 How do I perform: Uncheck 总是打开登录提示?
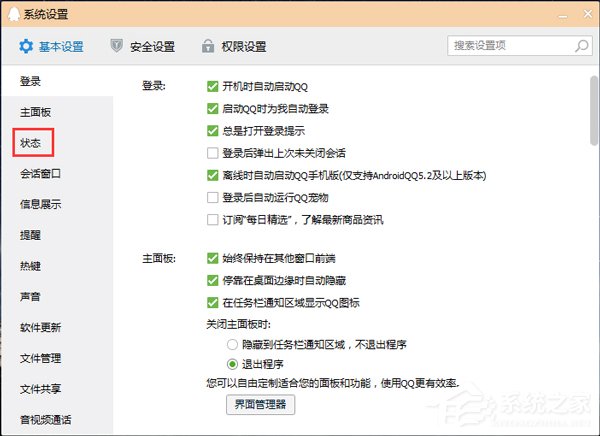coord(212,131)
